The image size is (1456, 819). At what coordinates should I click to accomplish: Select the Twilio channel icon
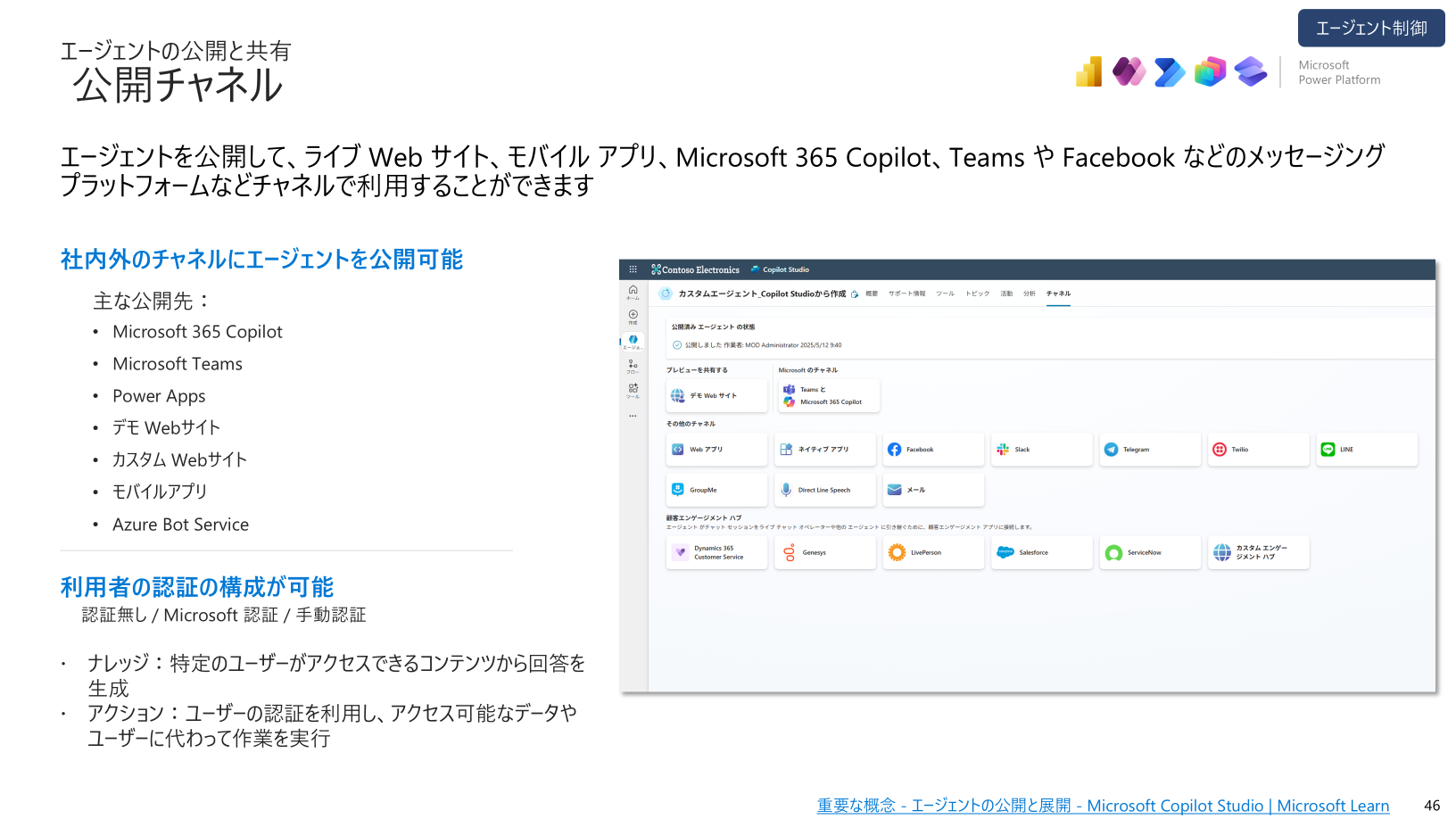point(1220,450)
